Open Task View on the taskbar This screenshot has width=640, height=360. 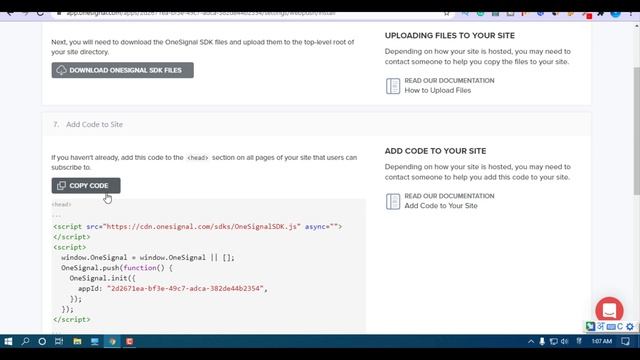click(59, 341)
